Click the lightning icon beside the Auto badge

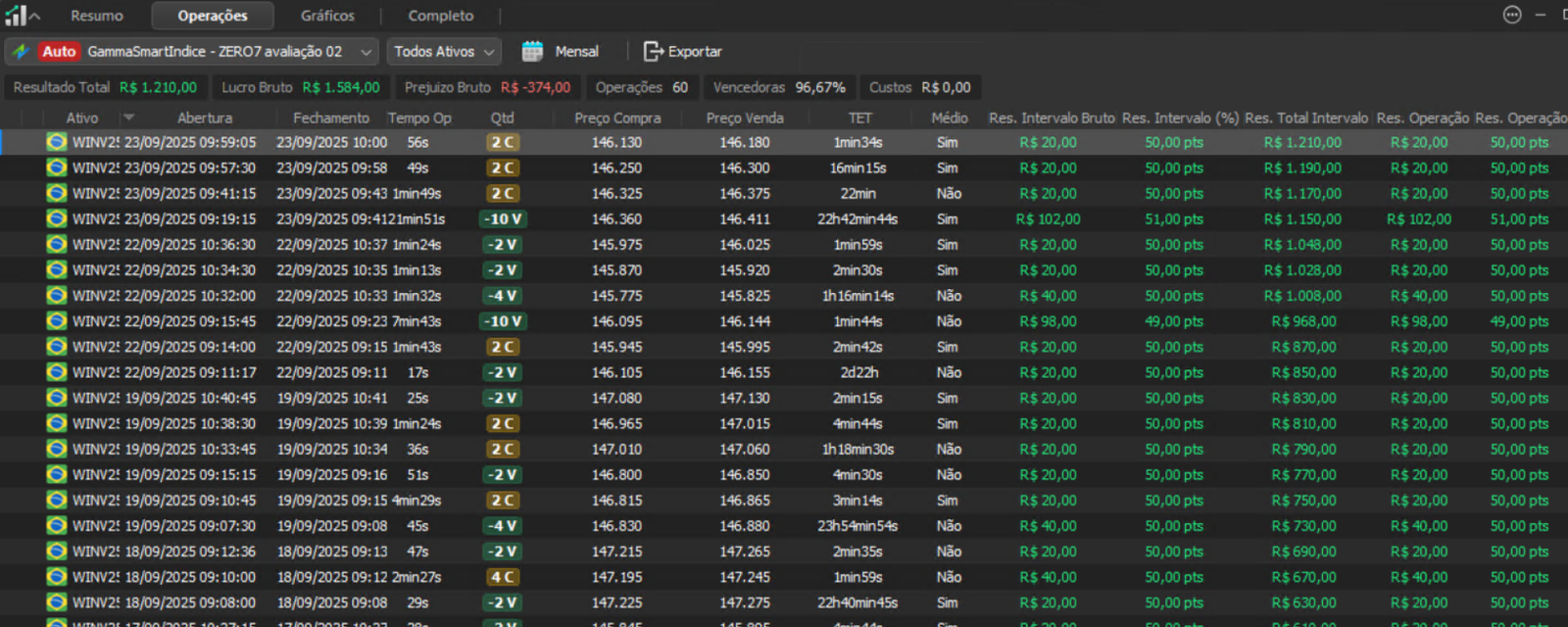coord(21,52)
